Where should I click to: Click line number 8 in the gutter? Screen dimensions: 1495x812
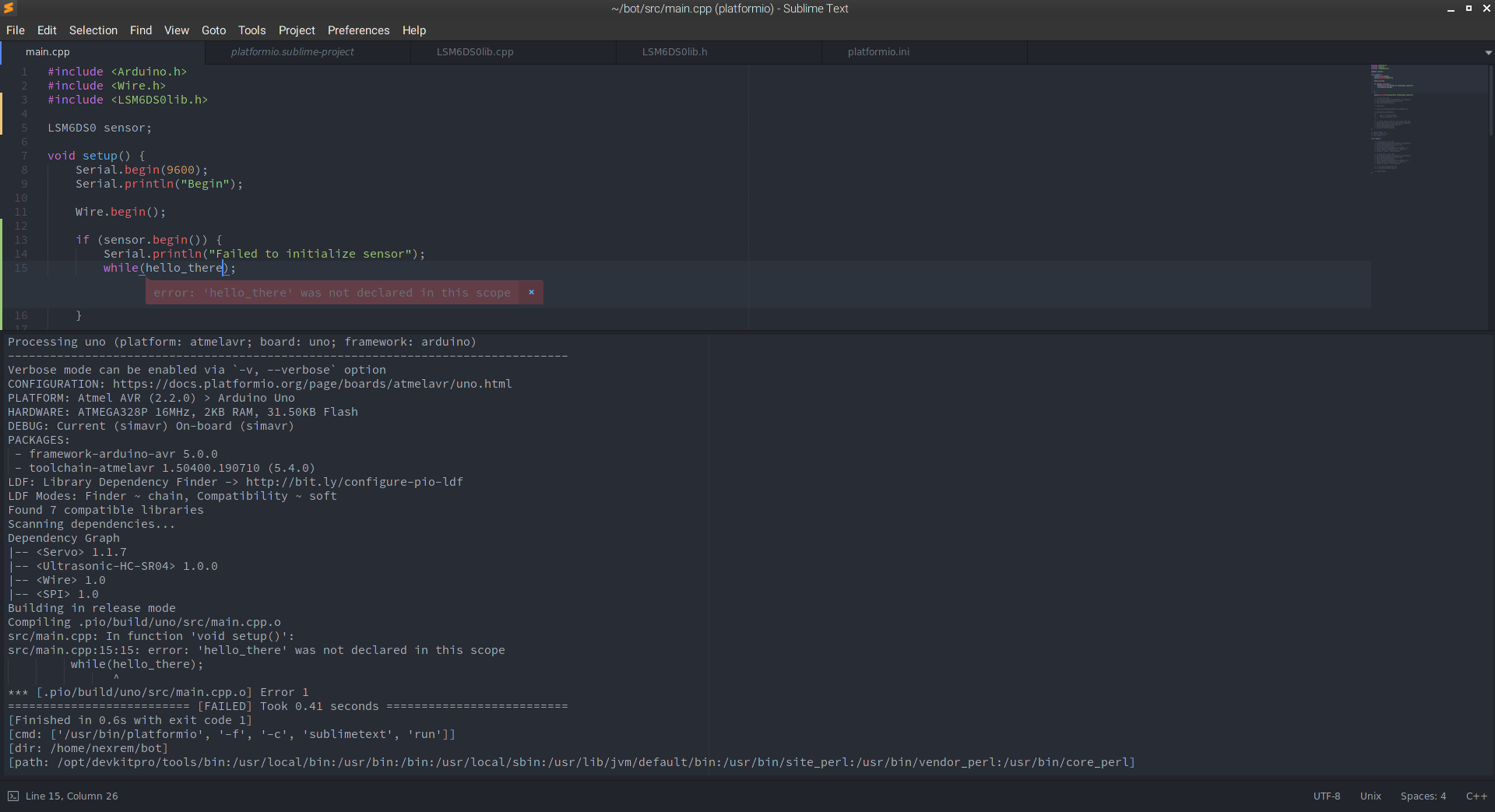(24, 170)
